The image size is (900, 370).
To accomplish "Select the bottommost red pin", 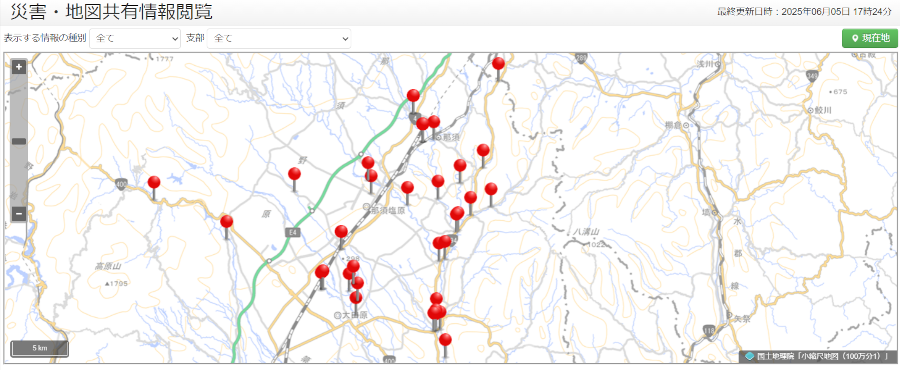I will pyautogui.click(x=445, y=340).
